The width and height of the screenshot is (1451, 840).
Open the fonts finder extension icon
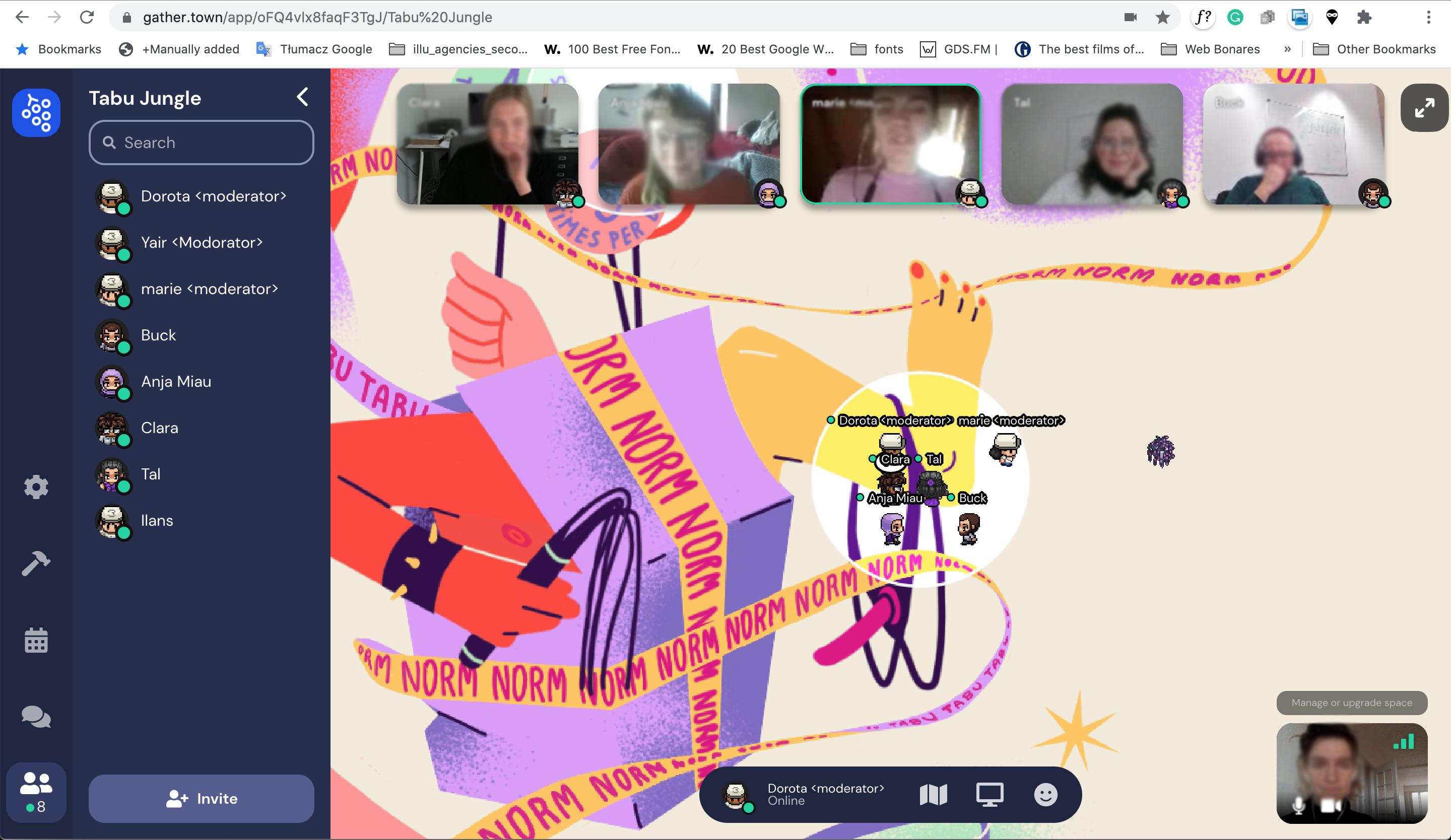click(x=1203, y=17)
